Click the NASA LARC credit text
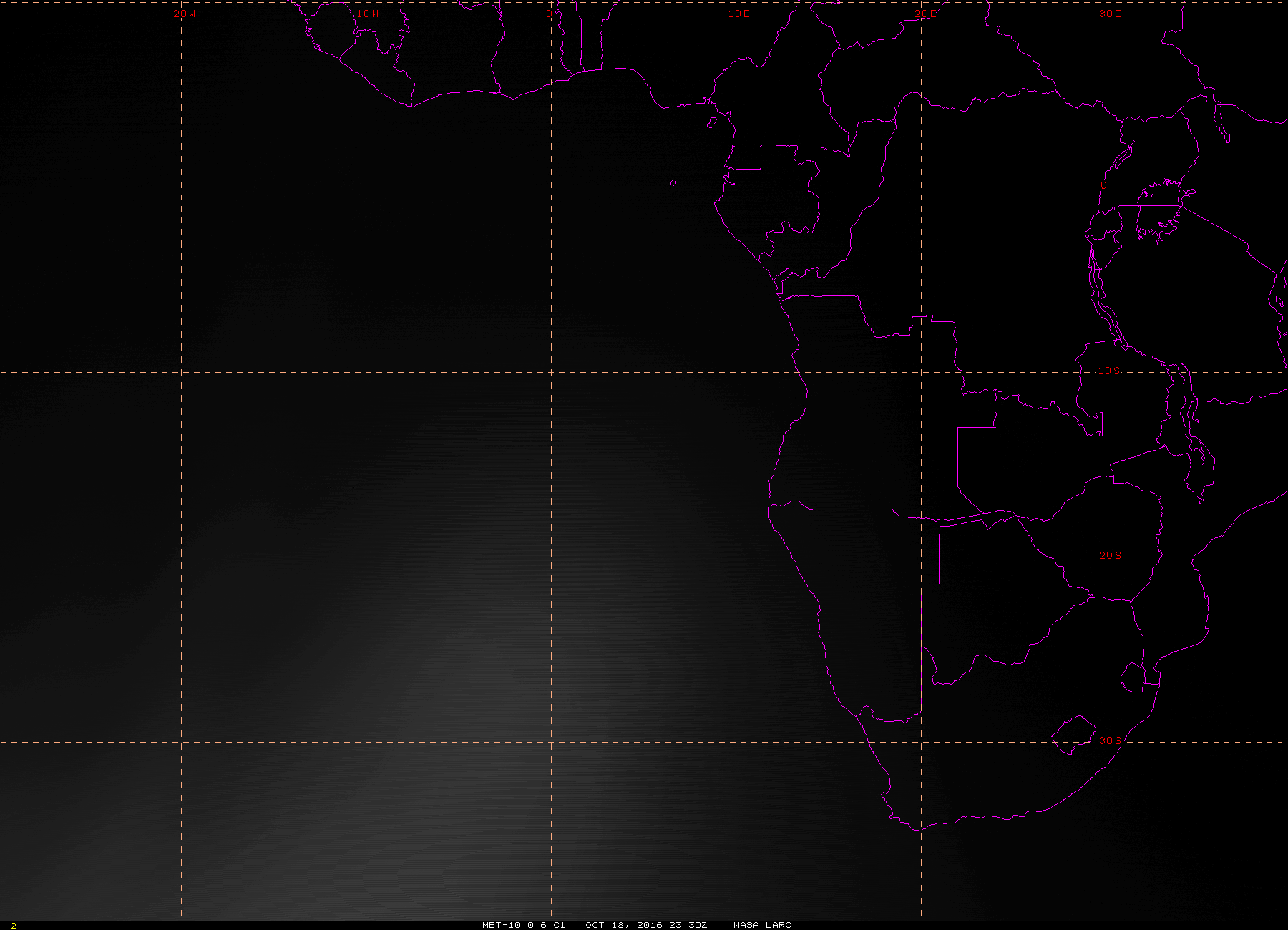The width and height of the screenshot is (1288, 930). 762,925
